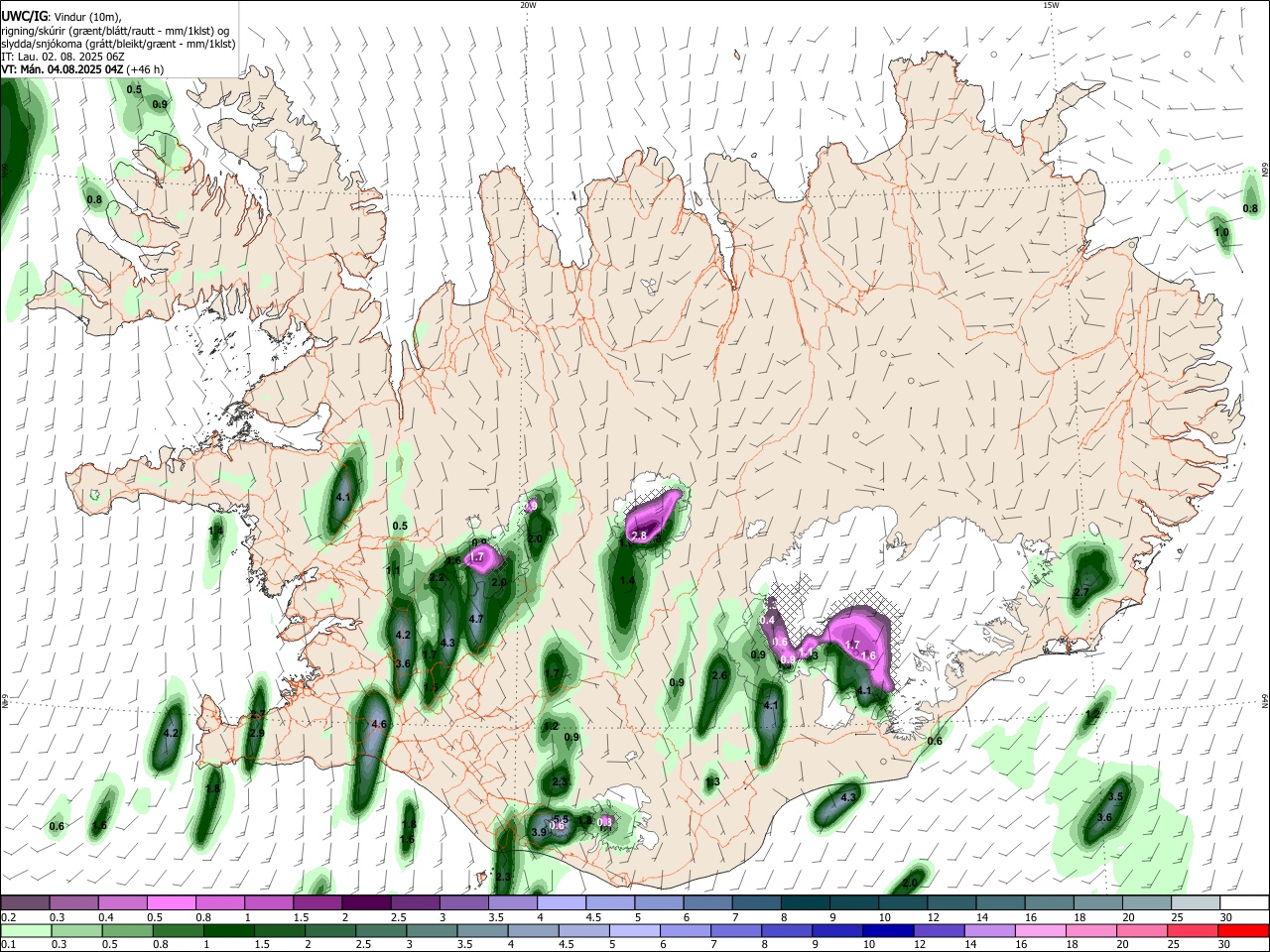Click the 12 label in the rain legend row
Screen dimensions: 1270x952
(x=921, y=945)
